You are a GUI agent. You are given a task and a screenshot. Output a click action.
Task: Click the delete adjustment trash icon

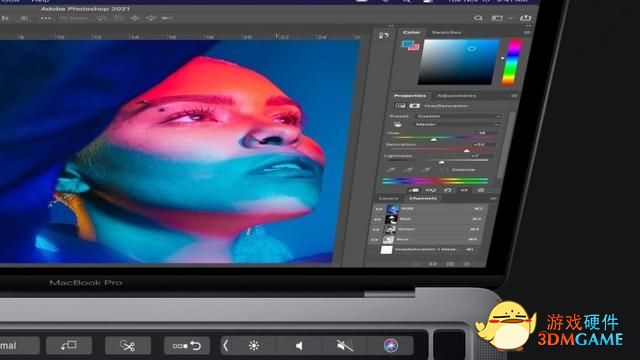481,190
